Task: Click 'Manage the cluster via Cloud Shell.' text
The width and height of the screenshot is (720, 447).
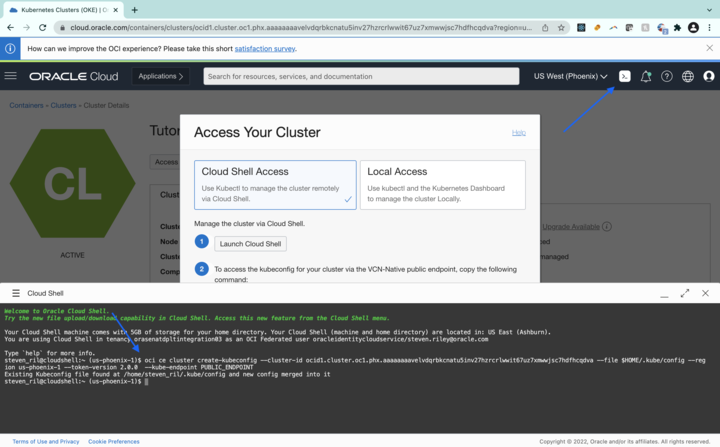Action: coord(249,224)
